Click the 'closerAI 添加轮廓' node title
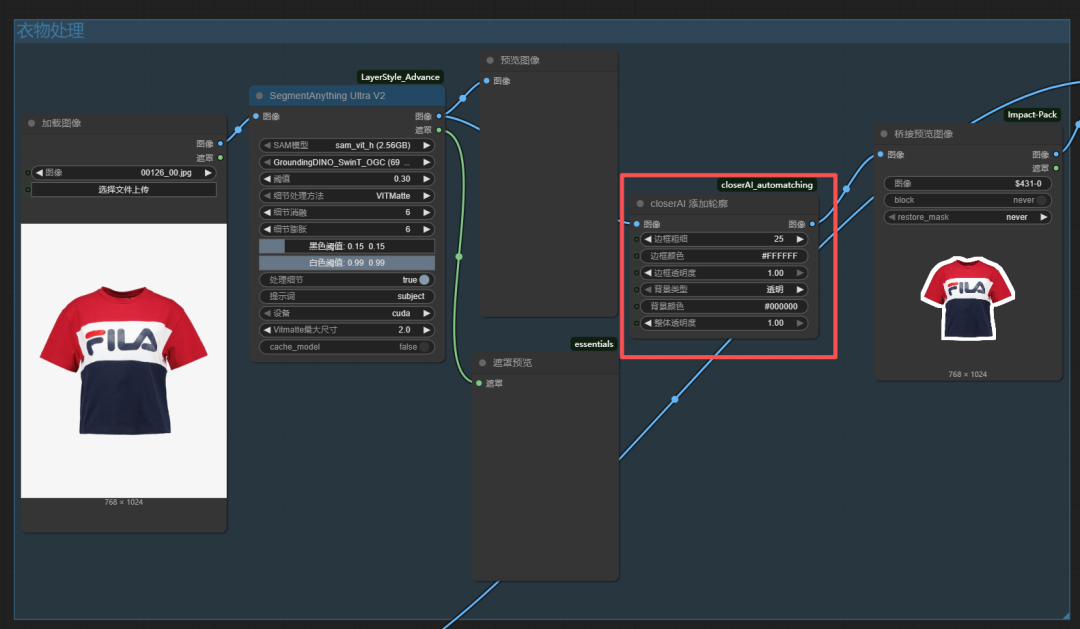This screenshot has width=1080, height=629. coord(689,204)
